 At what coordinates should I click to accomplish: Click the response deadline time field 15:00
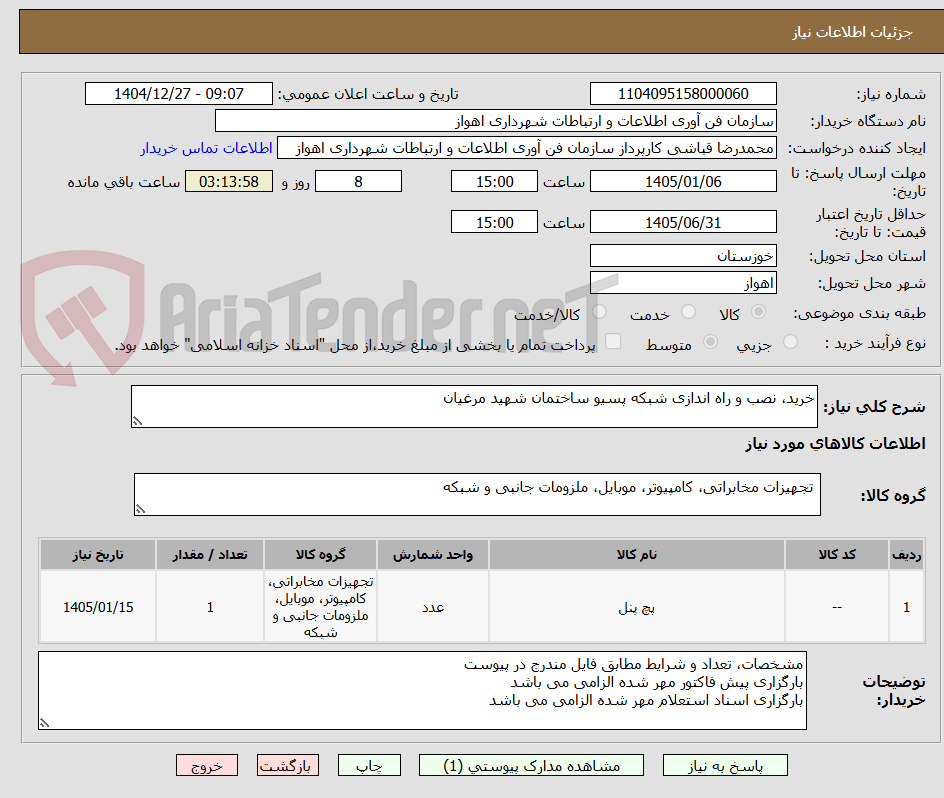494,181
